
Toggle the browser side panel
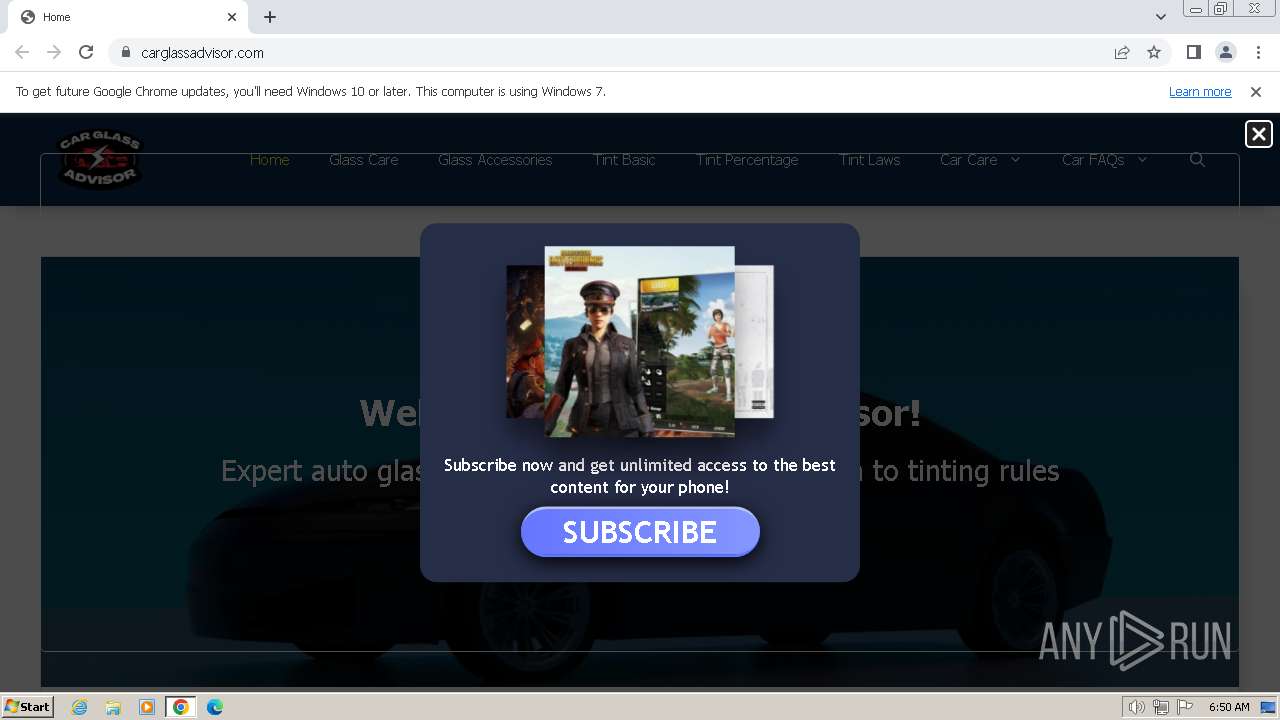coord(1193,52)
